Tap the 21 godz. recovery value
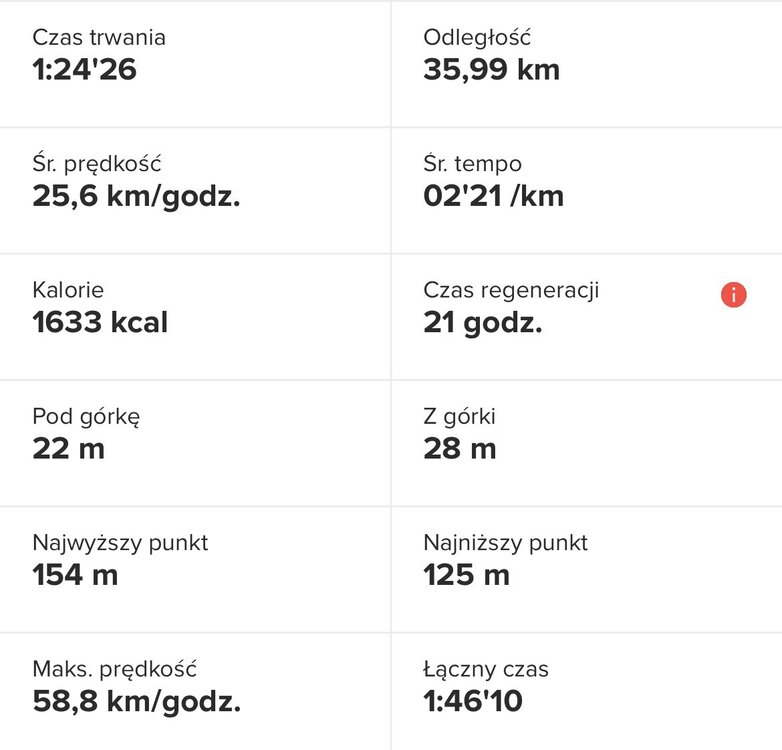 click(482, 322)
